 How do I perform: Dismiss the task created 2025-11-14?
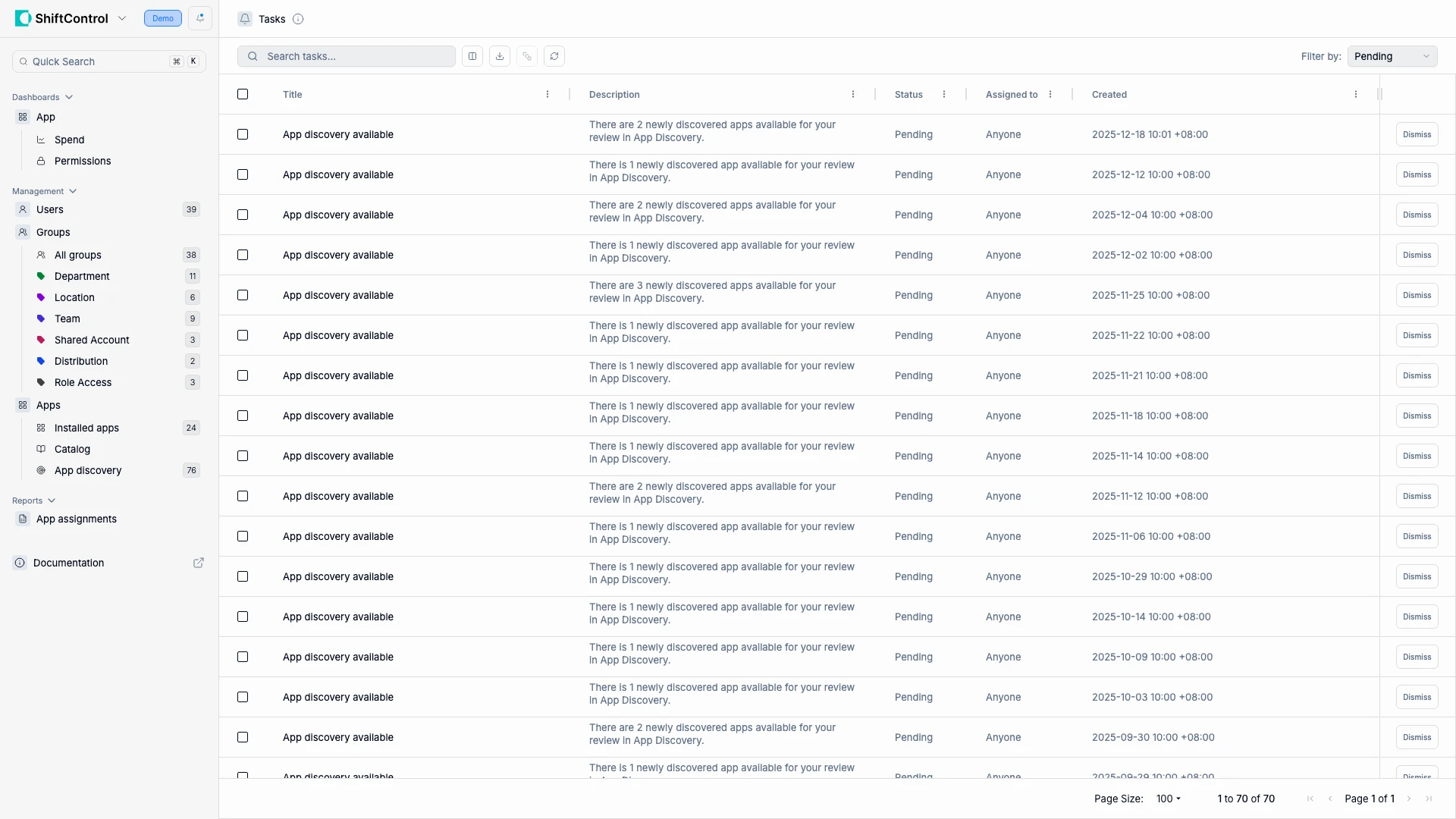pos(1417,456)
